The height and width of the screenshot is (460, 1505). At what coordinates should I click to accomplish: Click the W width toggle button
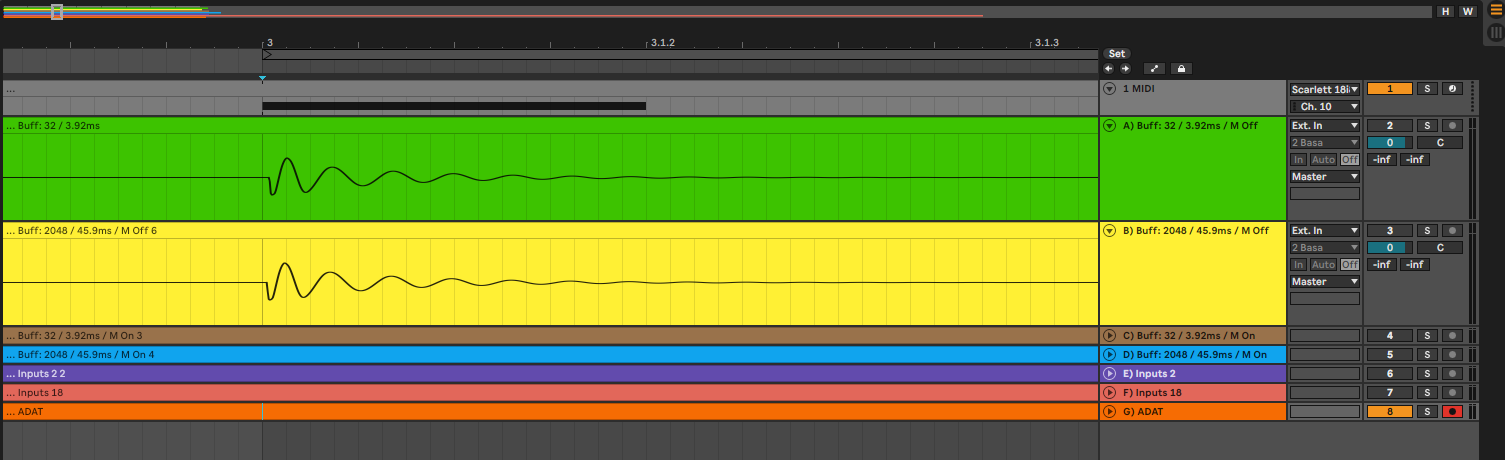click(x=1467, y=11)
